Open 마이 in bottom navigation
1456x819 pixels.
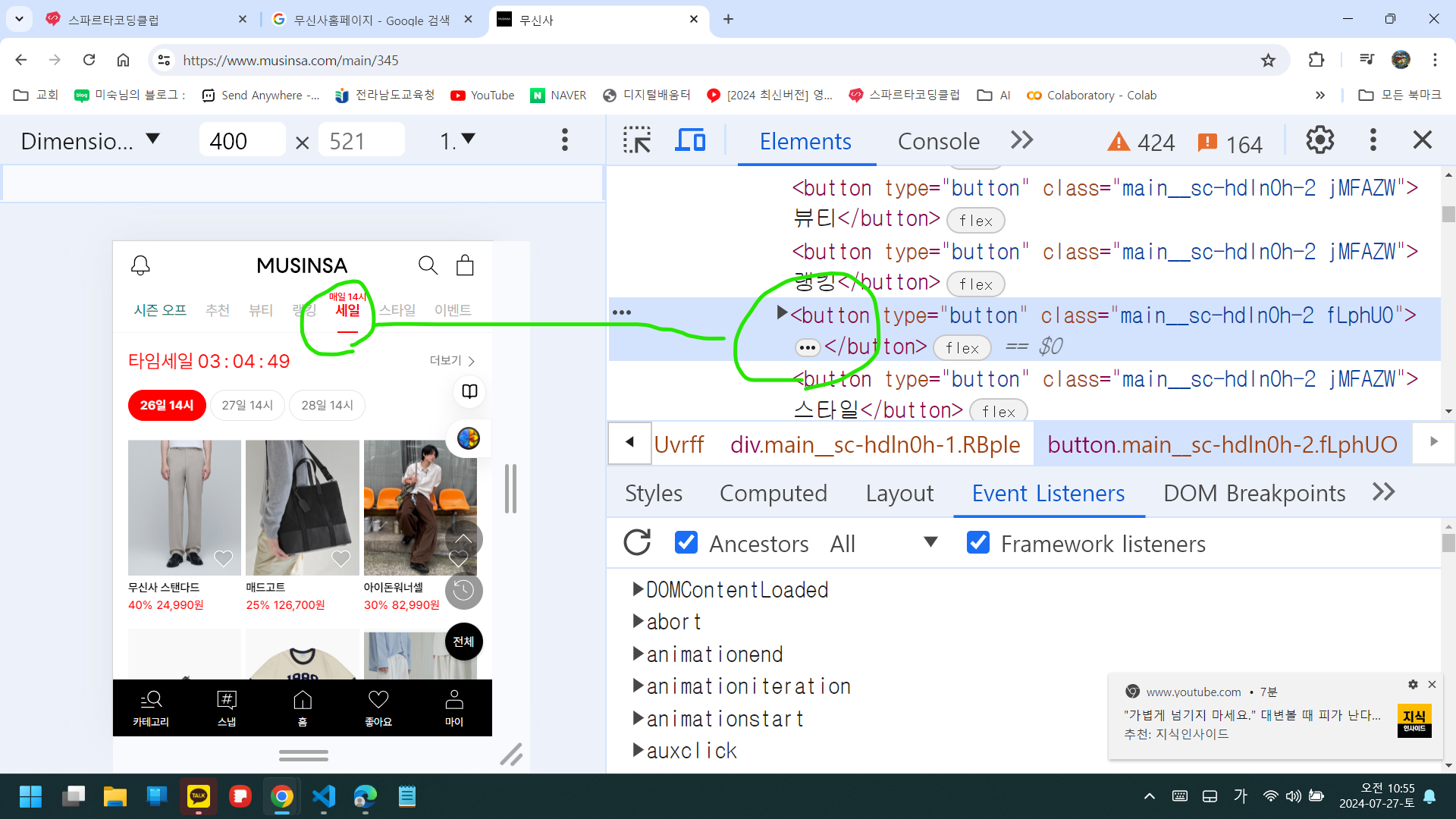(454, 708)
